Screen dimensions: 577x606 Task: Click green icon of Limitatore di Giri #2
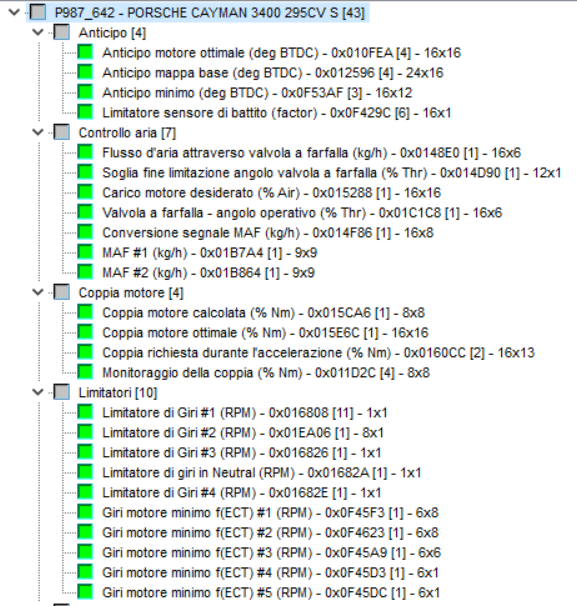tap(85, 432)
